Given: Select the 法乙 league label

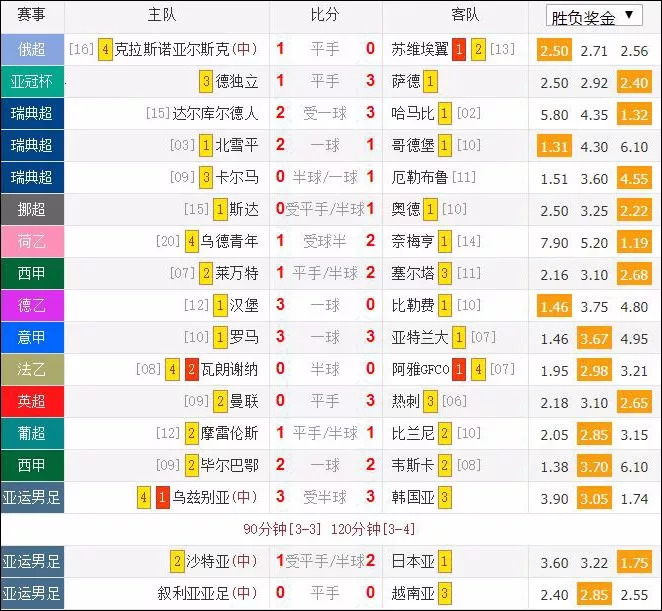Looking at the screenshot, I should 32,369.
